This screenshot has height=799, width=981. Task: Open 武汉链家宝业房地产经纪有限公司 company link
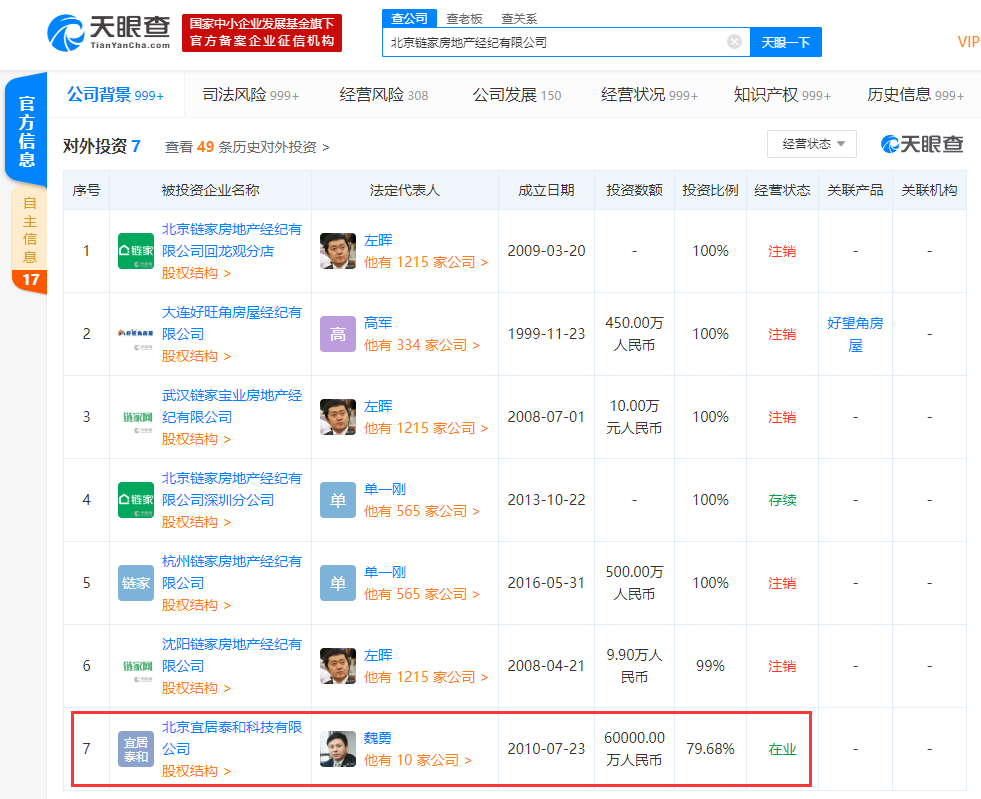[231, 406]
